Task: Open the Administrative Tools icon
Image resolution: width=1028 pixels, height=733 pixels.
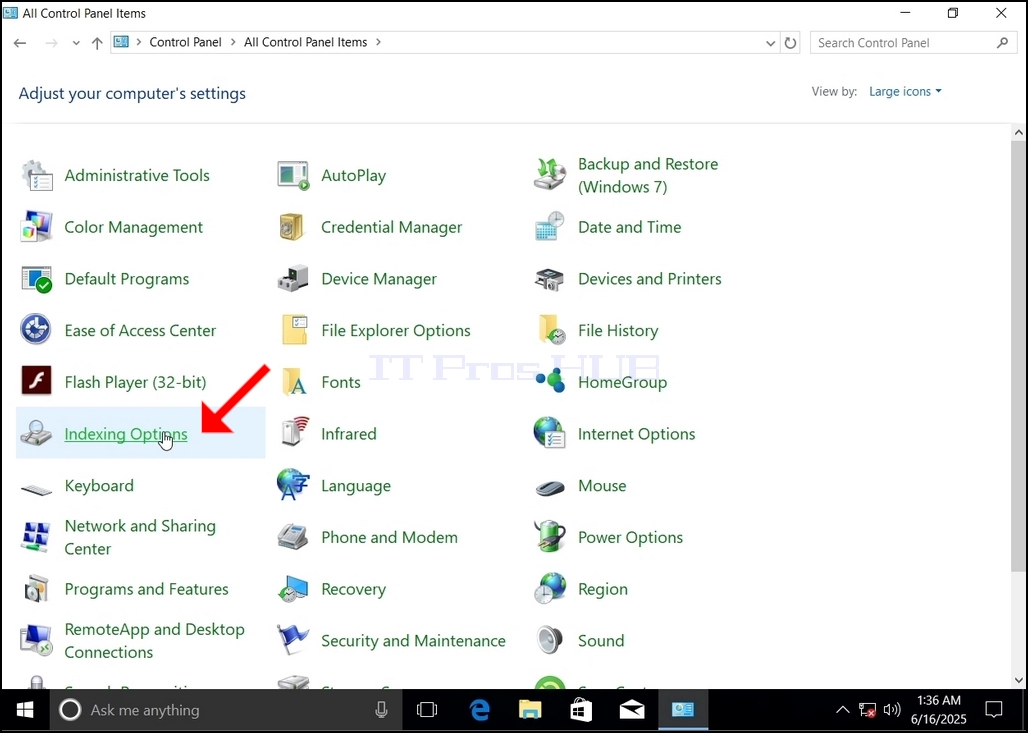Action: click(x=37, y=176)
